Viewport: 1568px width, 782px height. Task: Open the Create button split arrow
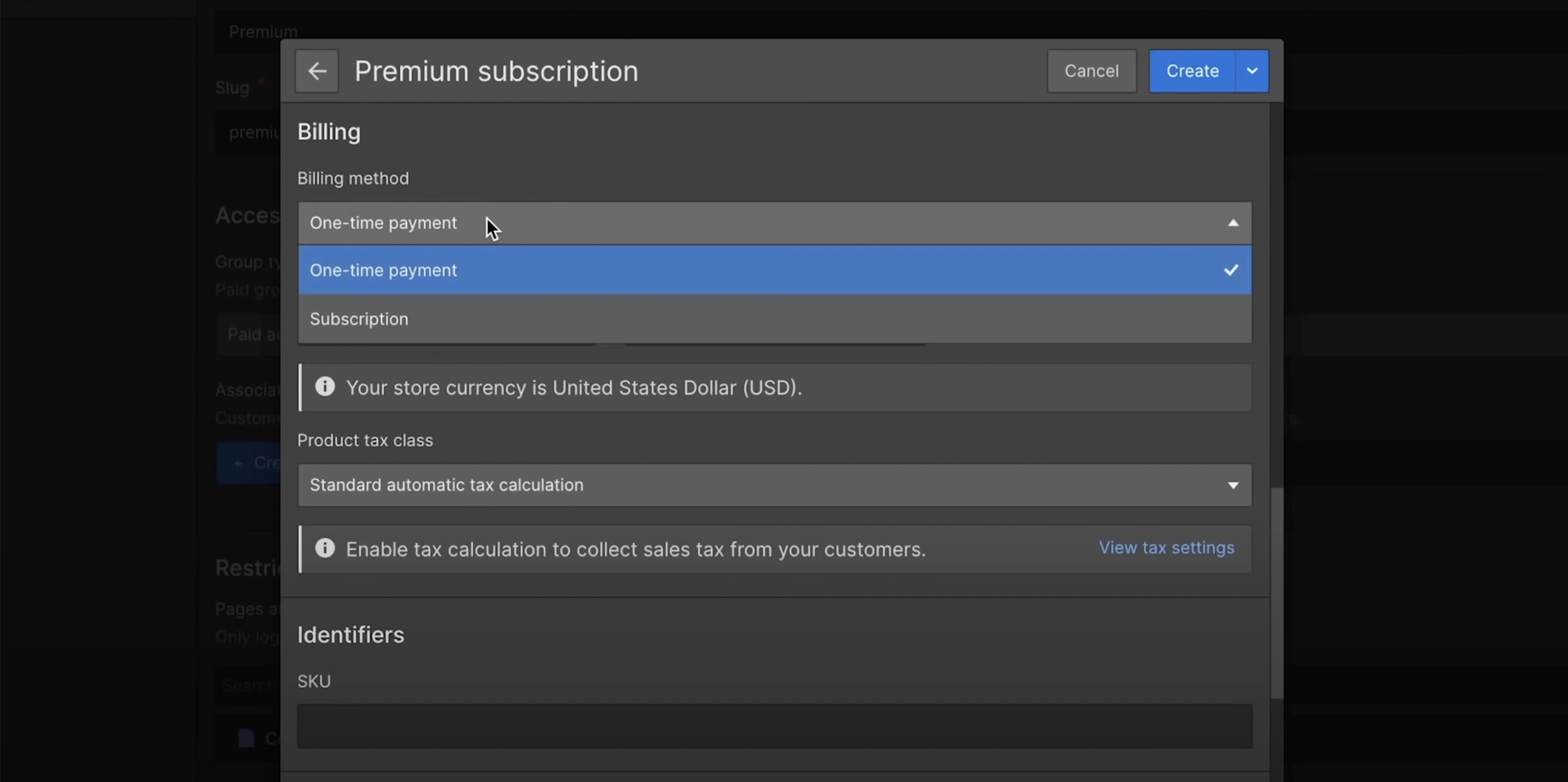(1251, 71)
